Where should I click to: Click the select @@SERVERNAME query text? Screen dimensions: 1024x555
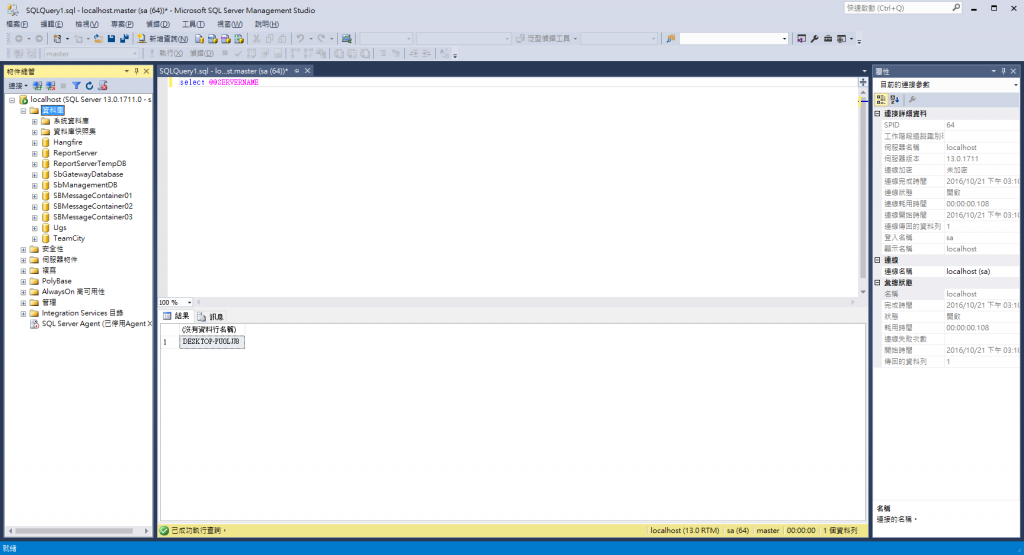click(219, 82)
